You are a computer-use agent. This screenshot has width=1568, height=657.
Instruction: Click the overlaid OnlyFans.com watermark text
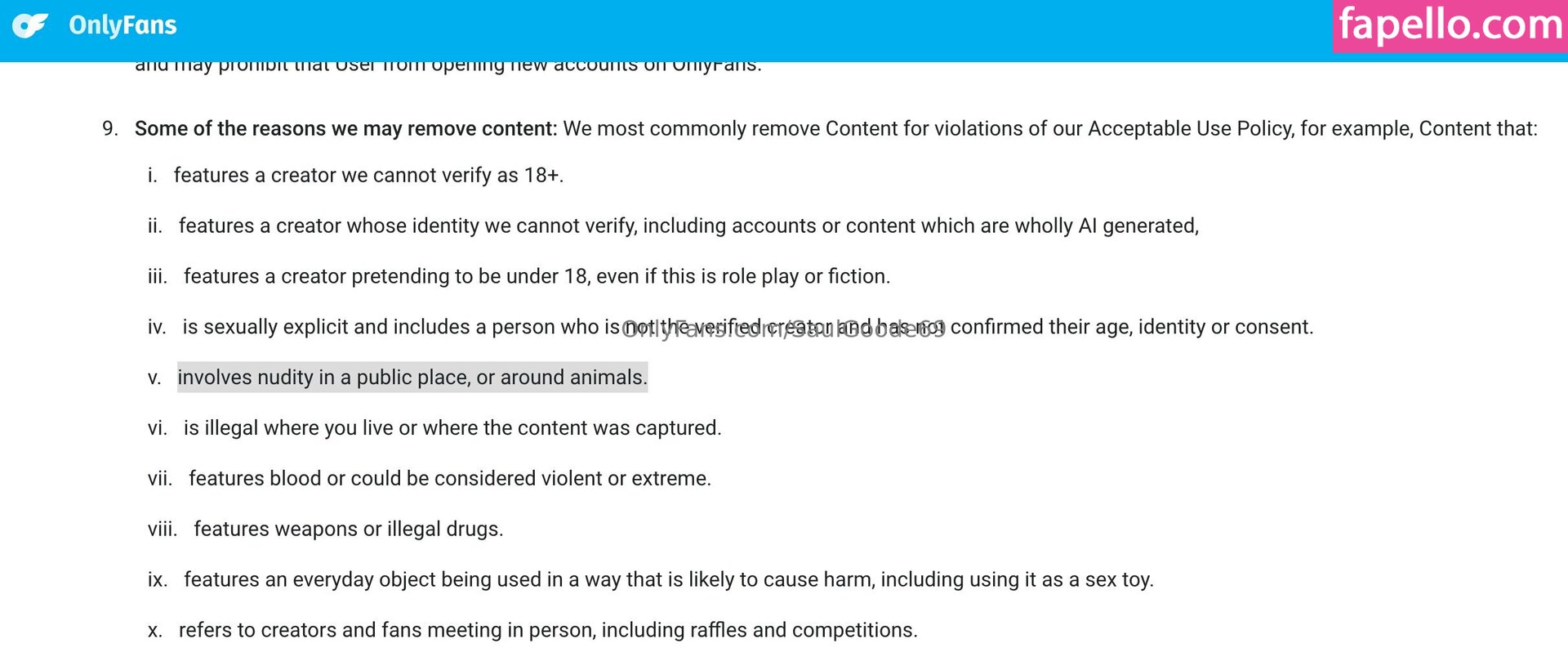(783, 328)
